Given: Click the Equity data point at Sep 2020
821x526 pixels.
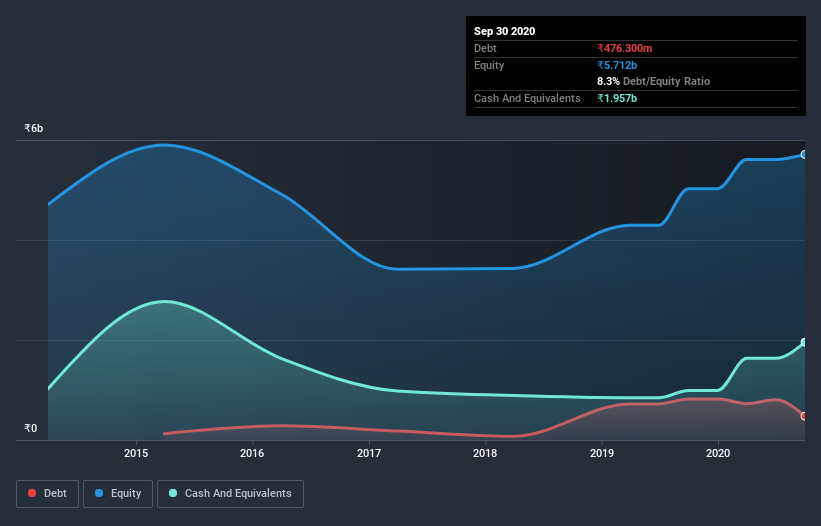Looking at the screenshot, I should (x=804, y=154).
